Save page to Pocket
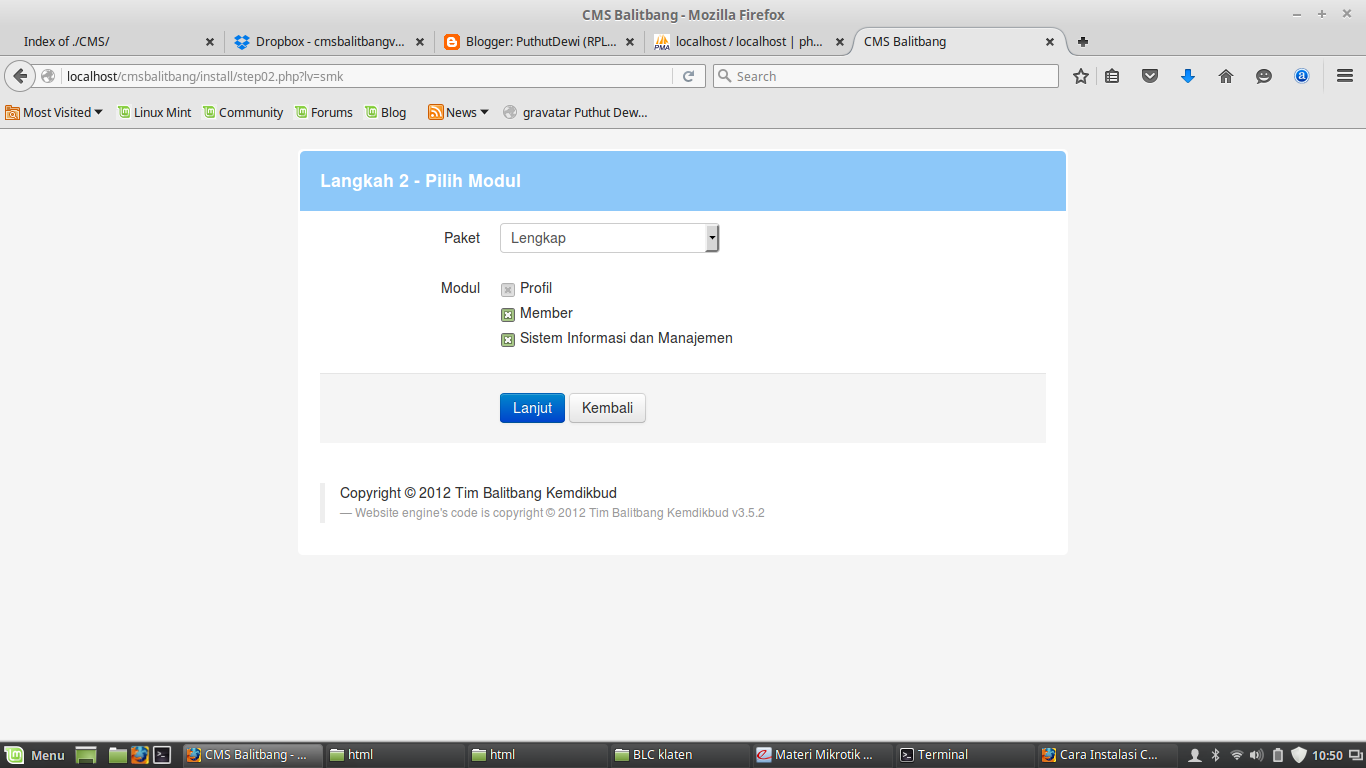Viewport: 1366px width, 768px height. pyautogui.click(x=1150, y=75)
